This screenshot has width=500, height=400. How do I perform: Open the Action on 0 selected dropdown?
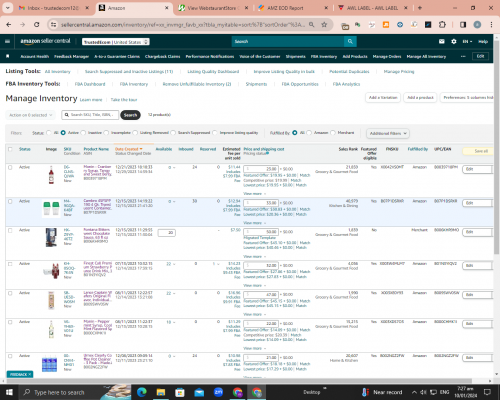coord(30,115)
